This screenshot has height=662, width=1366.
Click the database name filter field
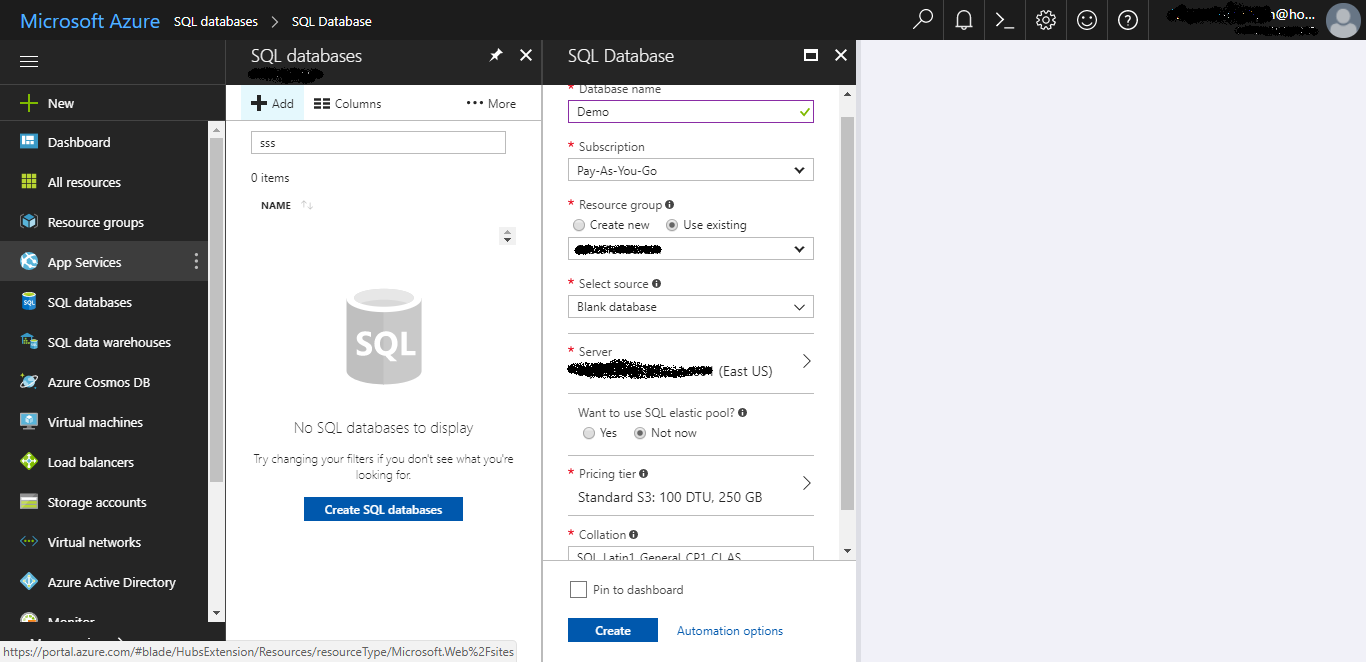(378, 142)
